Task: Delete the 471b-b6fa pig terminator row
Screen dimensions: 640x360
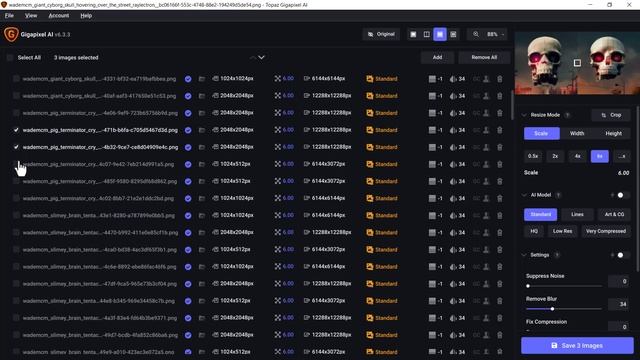Action: pyautogui.click(x=500, y=130)
